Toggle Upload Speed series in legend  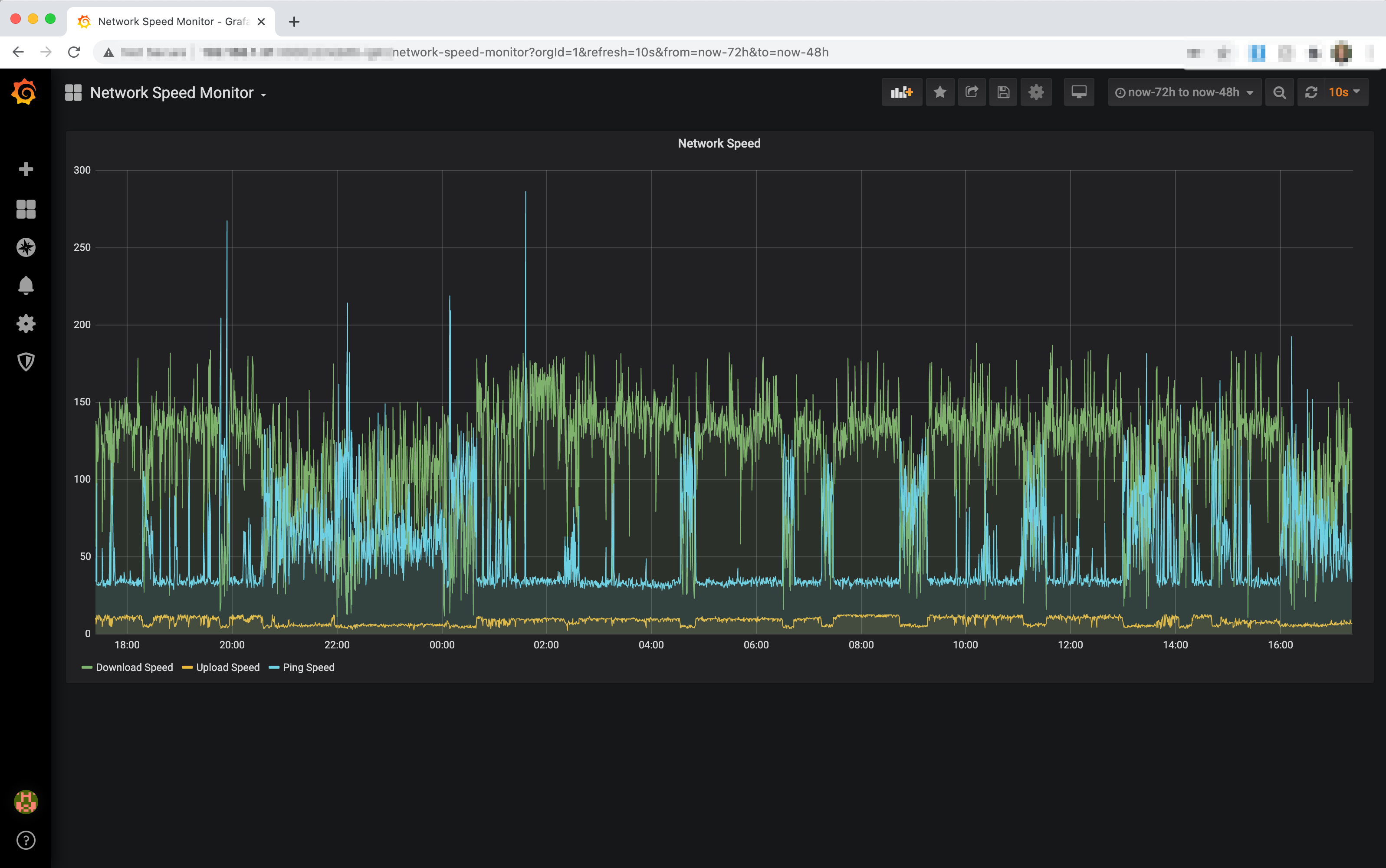(228, 667)
